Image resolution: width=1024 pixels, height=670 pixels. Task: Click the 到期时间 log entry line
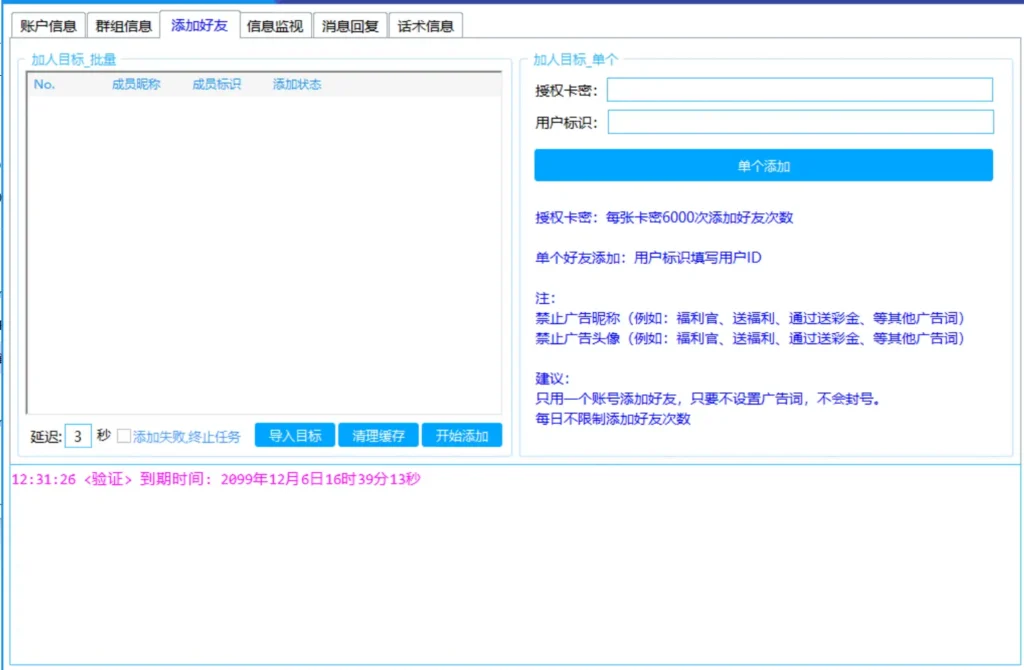216,479
